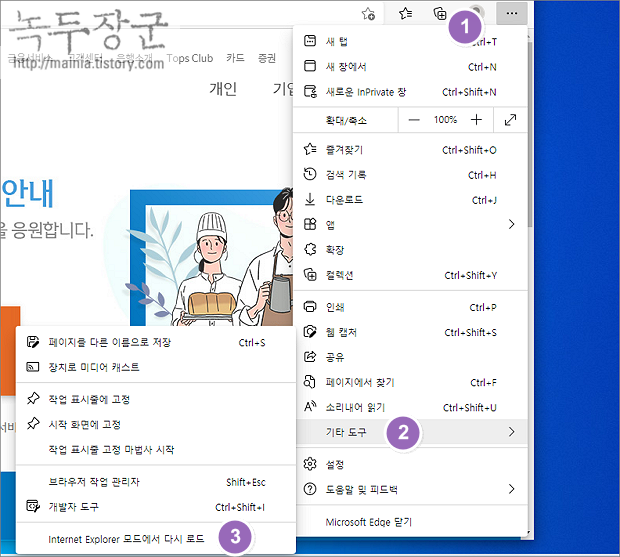The width and height of the screenshot is (620, 557).
Task: Open a new window menu entry
Action: click(410, 67)
